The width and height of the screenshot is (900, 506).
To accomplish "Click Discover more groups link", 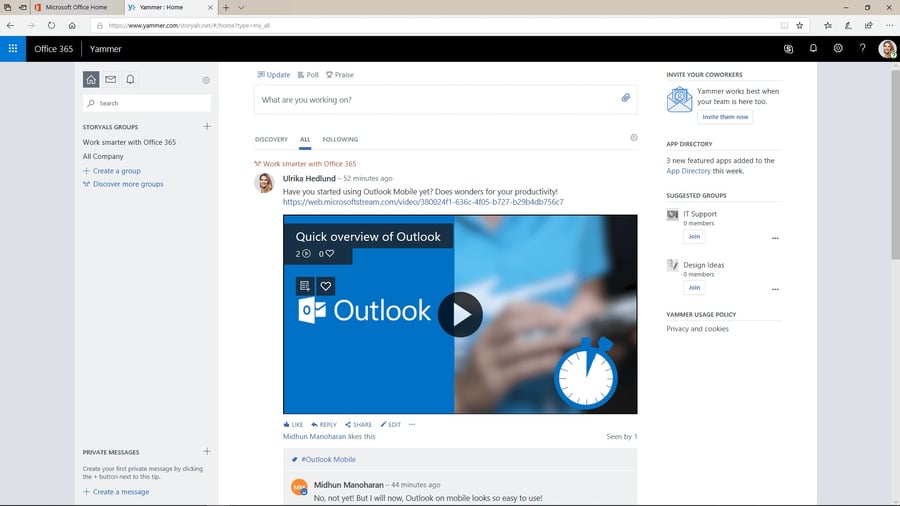I will click(x=123, y=184).
